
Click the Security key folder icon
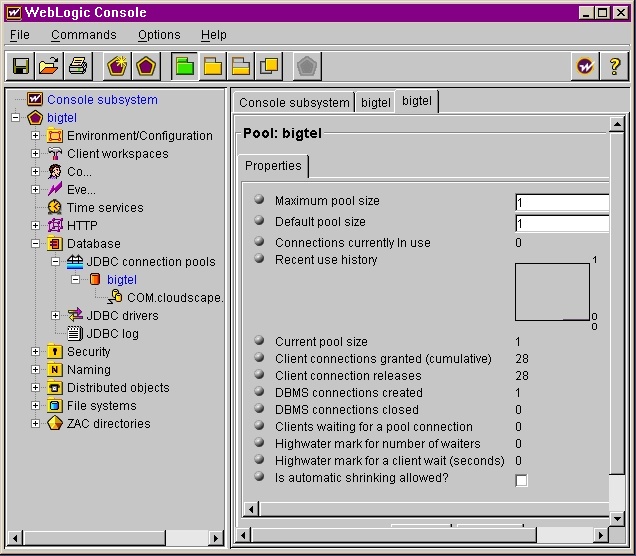[55, 351]
